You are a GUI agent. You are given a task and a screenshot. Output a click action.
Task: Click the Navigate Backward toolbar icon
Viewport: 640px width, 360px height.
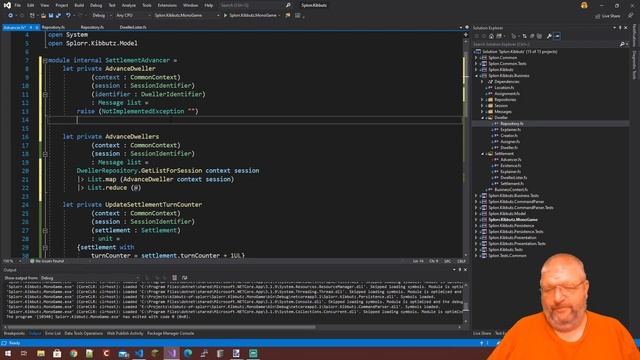click(10, 16)
